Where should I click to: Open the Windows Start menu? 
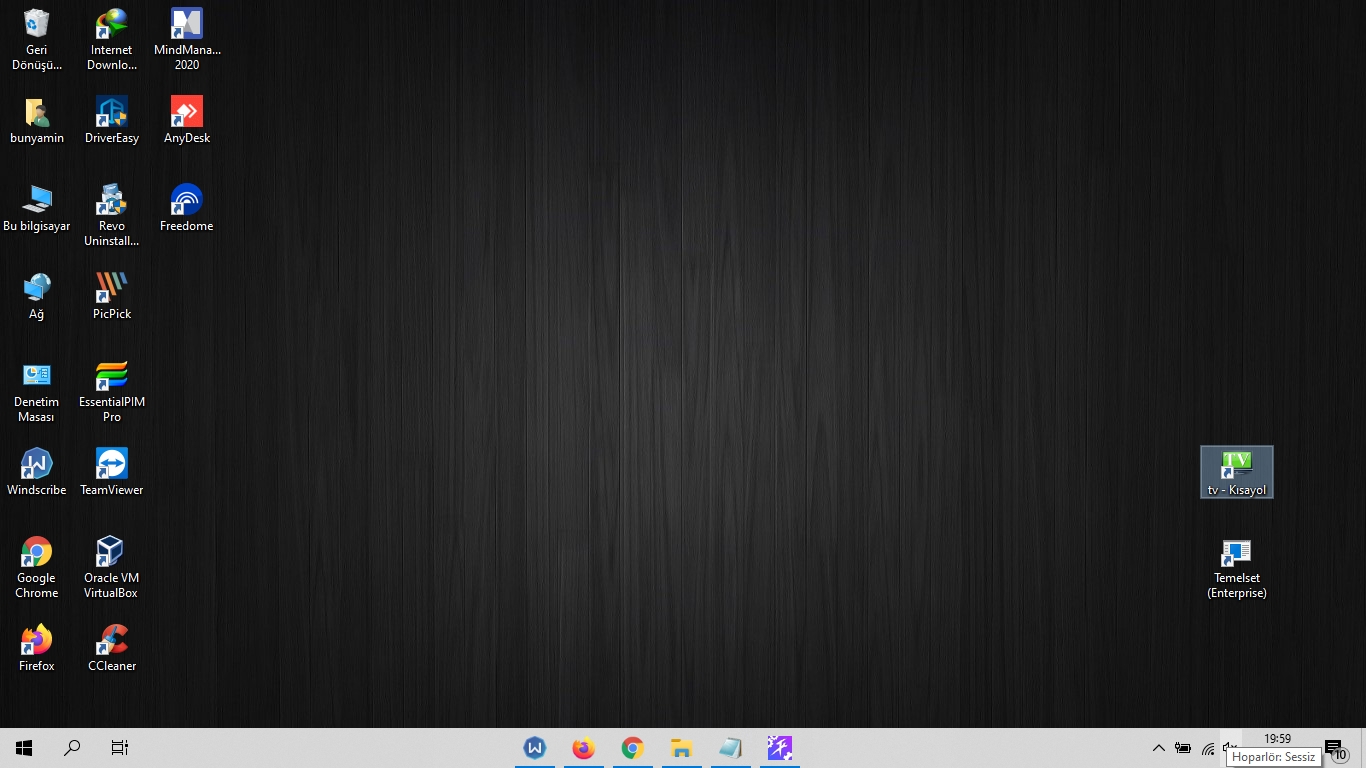(24, 748)
